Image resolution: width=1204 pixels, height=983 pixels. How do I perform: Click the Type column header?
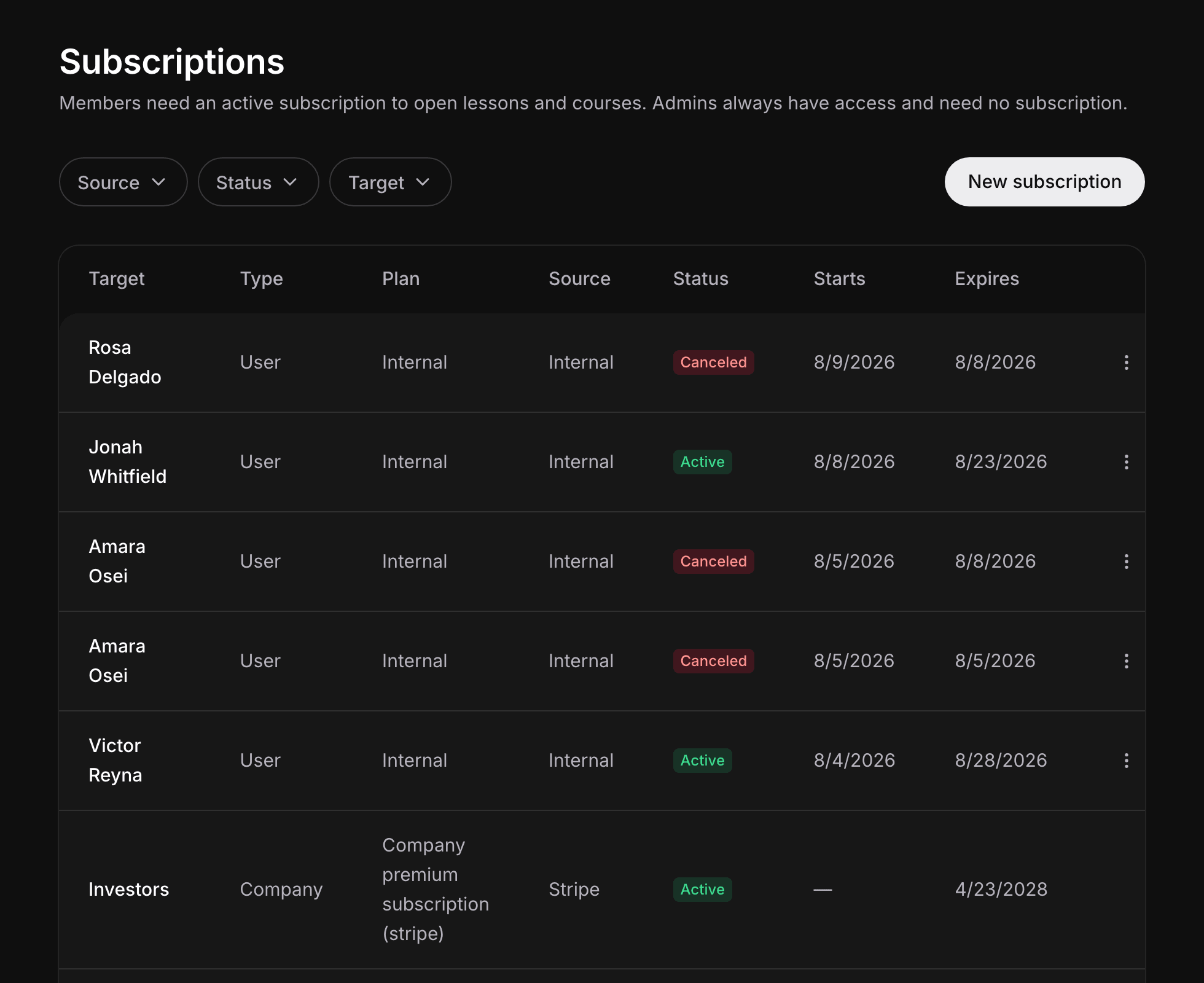261,279
